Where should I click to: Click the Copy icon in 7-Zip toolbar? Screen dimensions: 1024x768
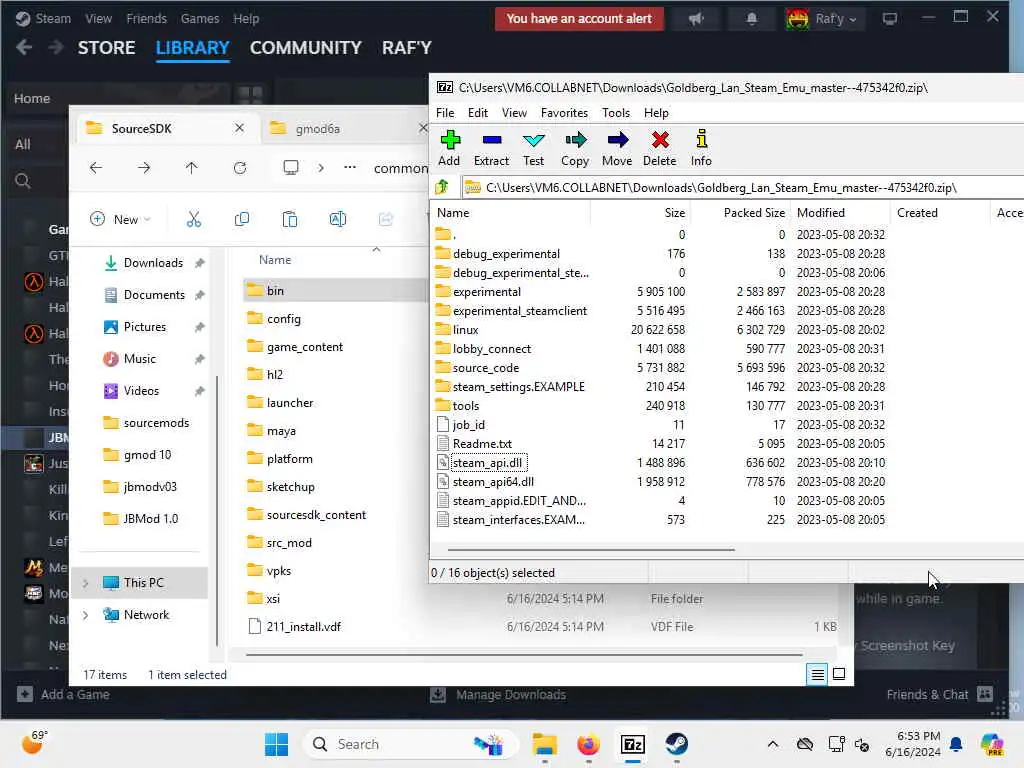[575, 148]
